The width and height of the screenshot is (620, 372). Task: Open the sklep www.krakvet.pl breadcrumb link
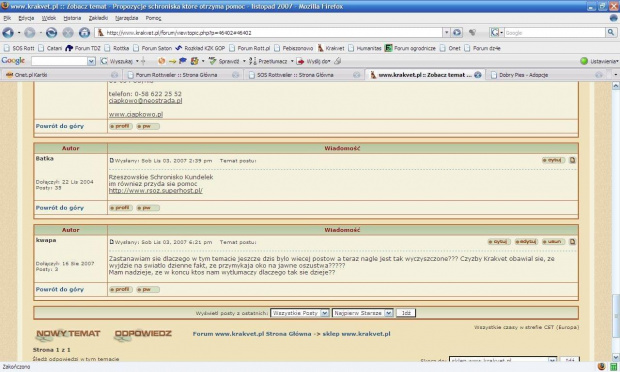click(x=356, y=334)
